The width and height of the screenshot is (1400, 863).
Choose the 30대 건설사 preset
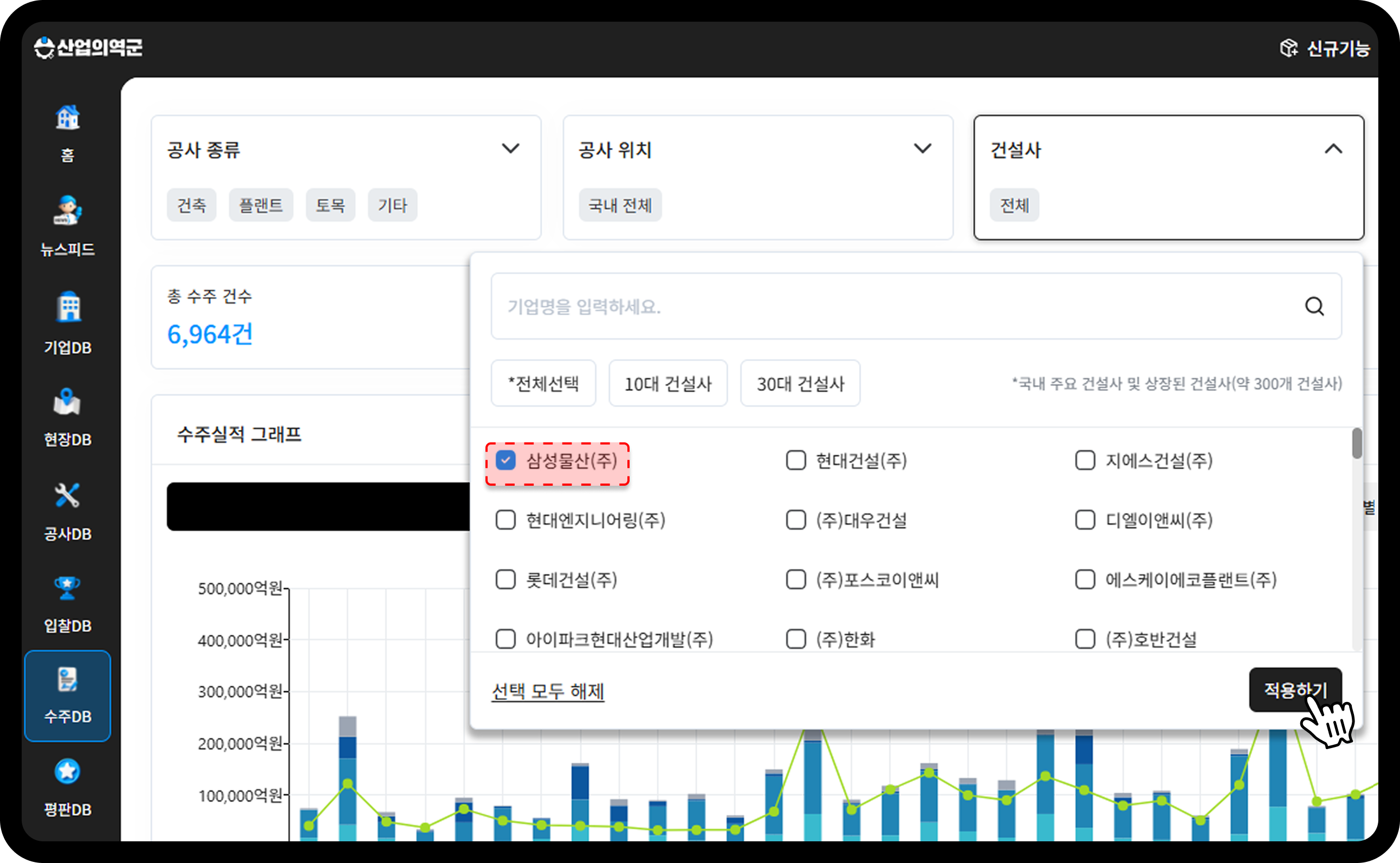click(800, 383)
